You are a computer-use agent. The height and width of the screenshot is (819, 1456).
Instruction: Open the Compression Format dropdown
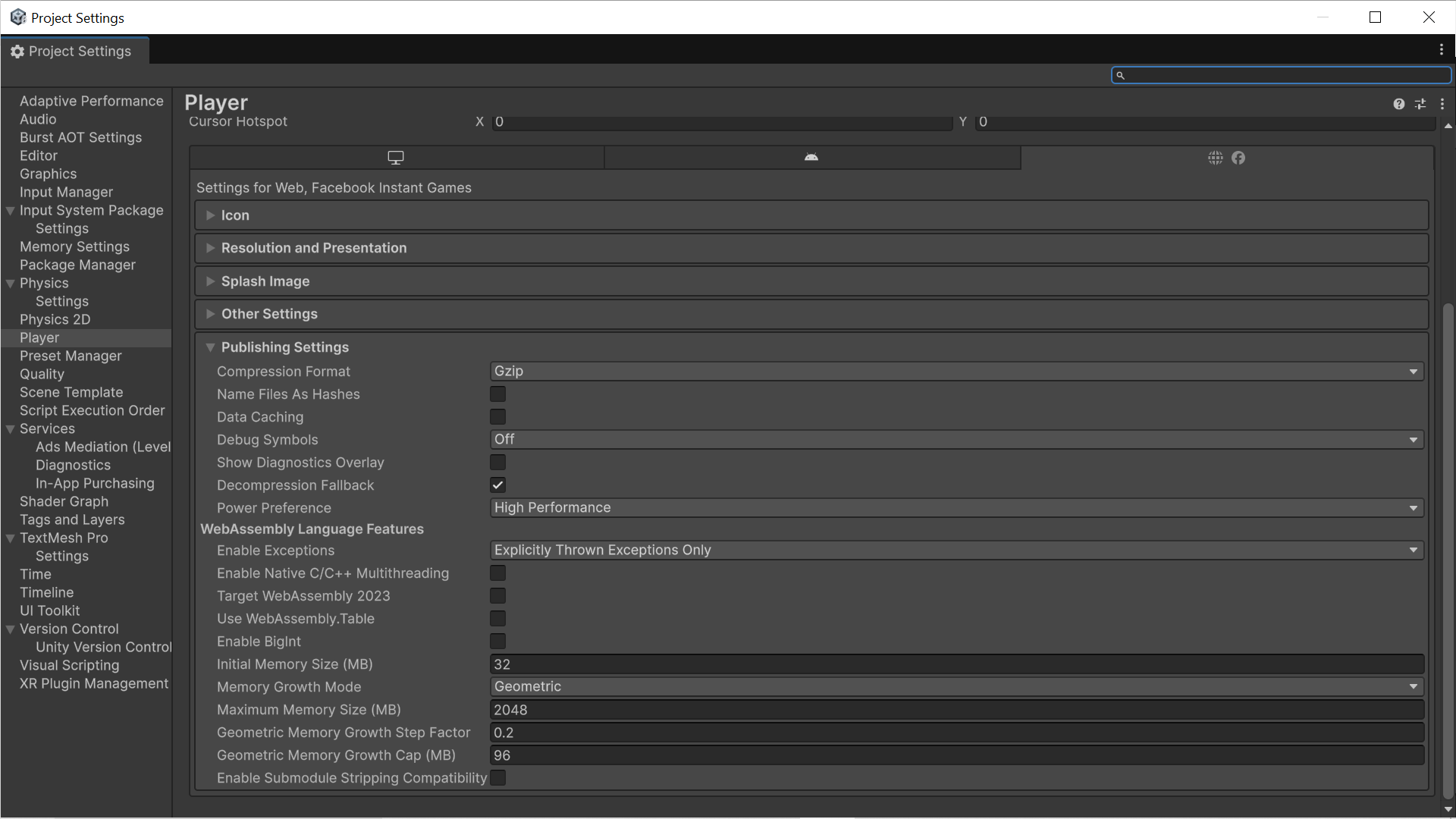tap(956, 372)
